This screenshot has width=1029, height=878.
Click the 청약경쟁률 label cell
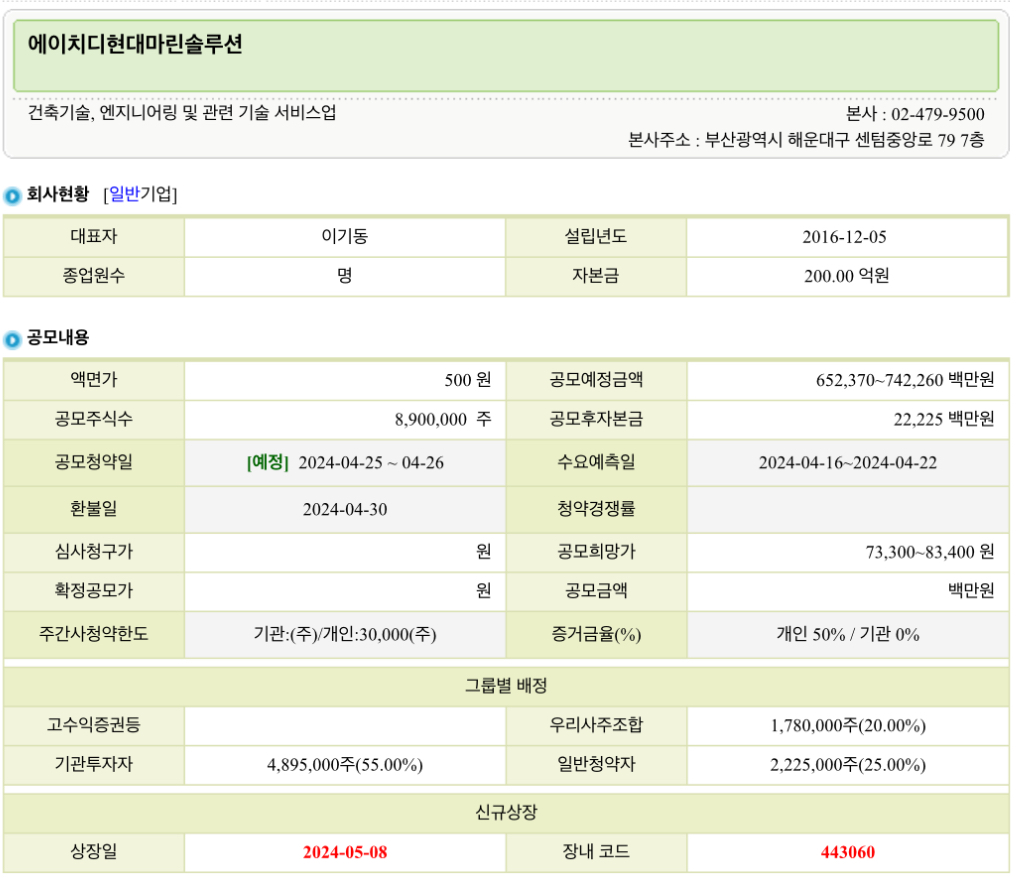point(596,509)
